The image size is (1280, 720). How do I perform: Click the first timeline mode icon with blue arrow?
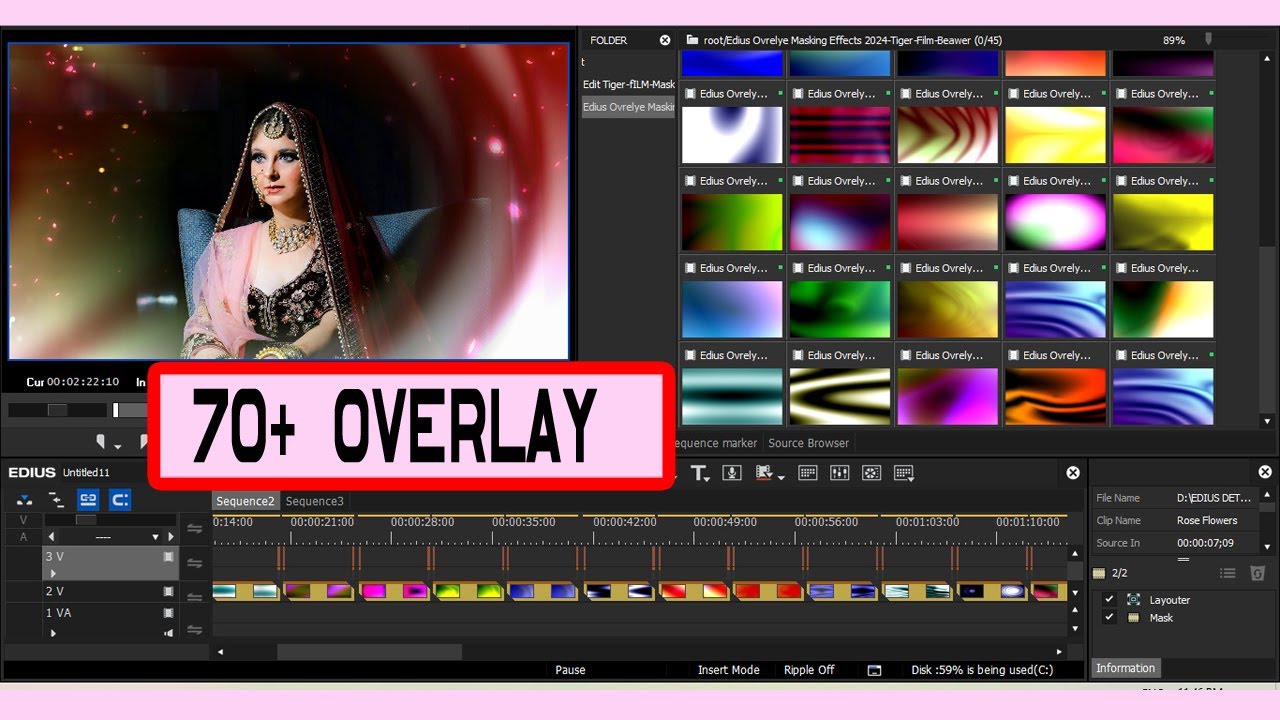click(x=24, y=499)
